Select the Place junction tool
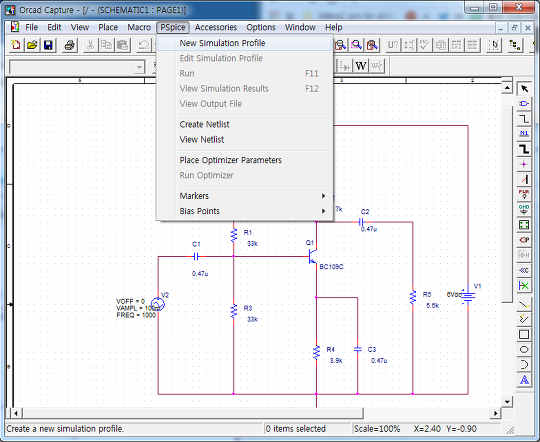The height and width of the screenshot is (442, 540). (x=524, y=164)
